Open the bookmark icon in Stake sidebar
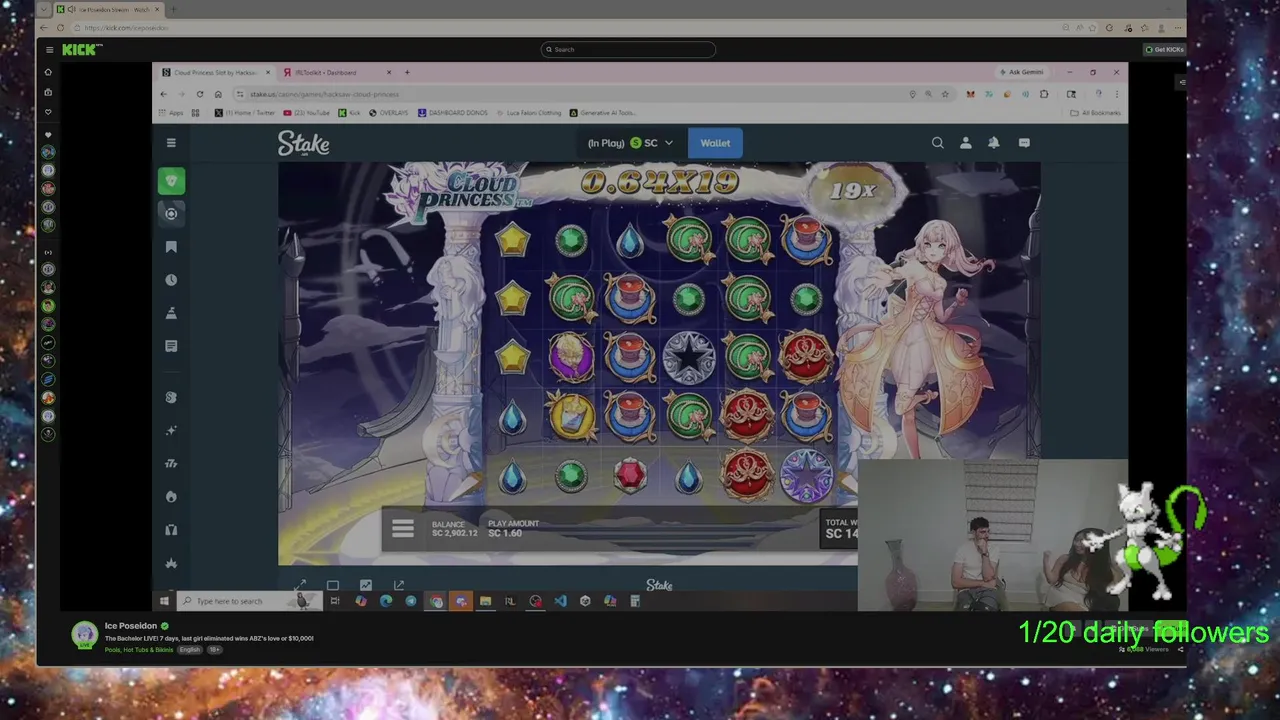This screenshot has height=720, width=1280. pos(171,247)
